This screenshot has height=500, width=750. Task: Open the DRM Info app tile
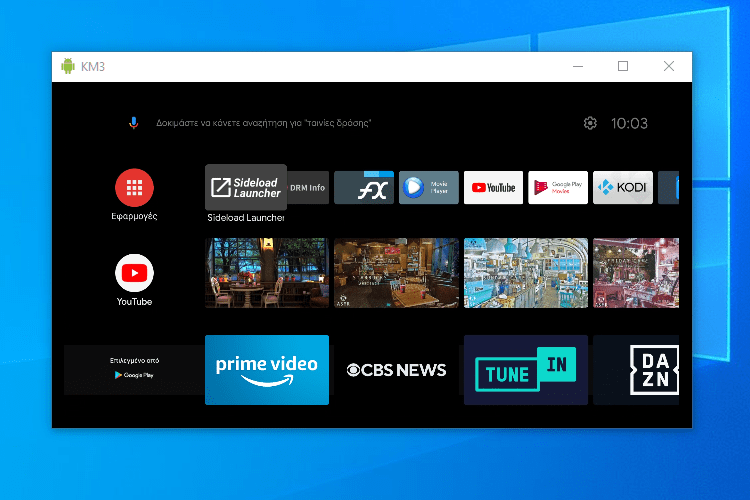(308, 188)
